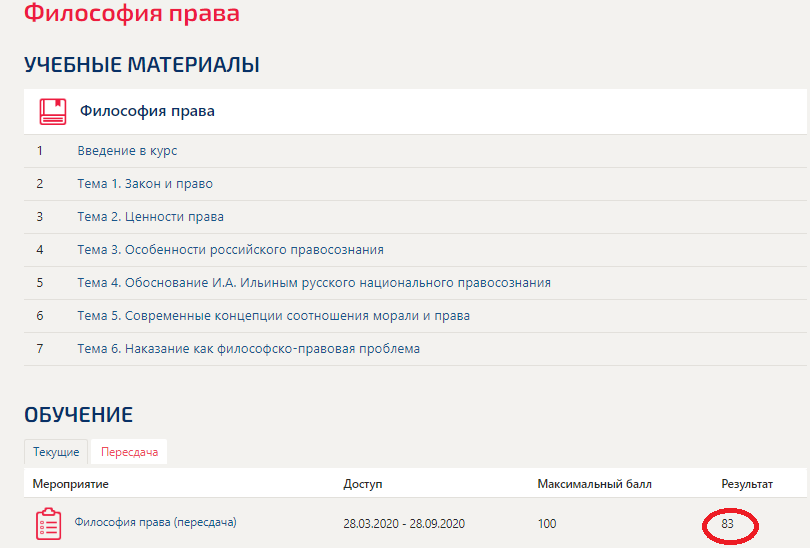810x548 pixels.
Task: Open the 'Введение в курс' lesson
Action: pyautogui.click(x=127, y=151)
